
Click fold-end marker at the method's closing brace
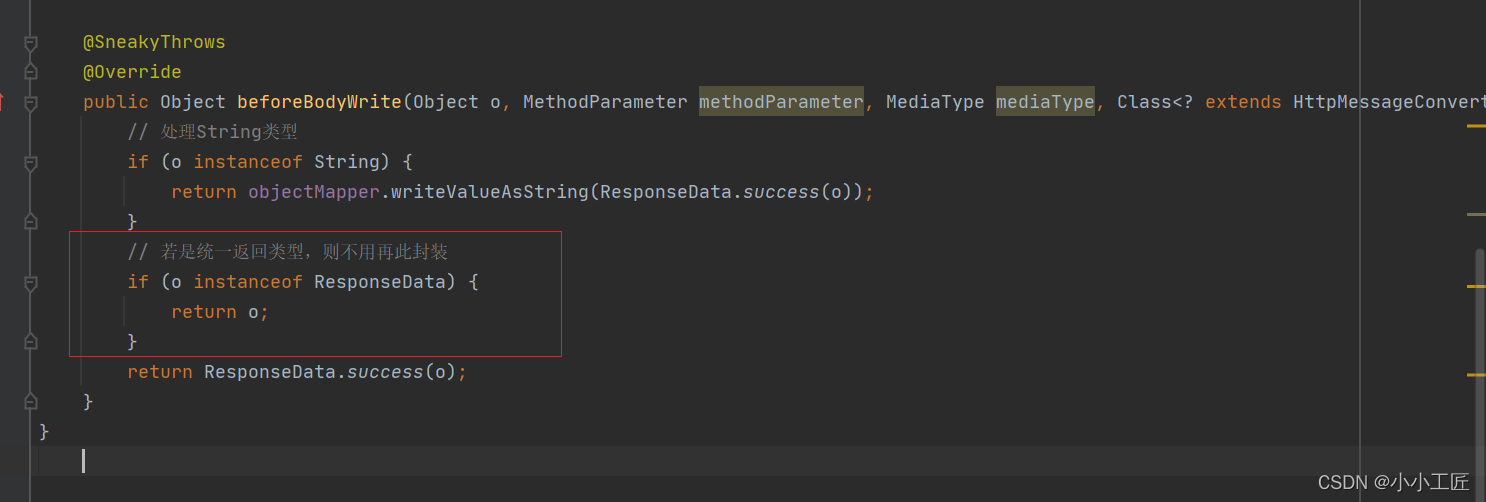pyautogui.click(x=30, y=401)
